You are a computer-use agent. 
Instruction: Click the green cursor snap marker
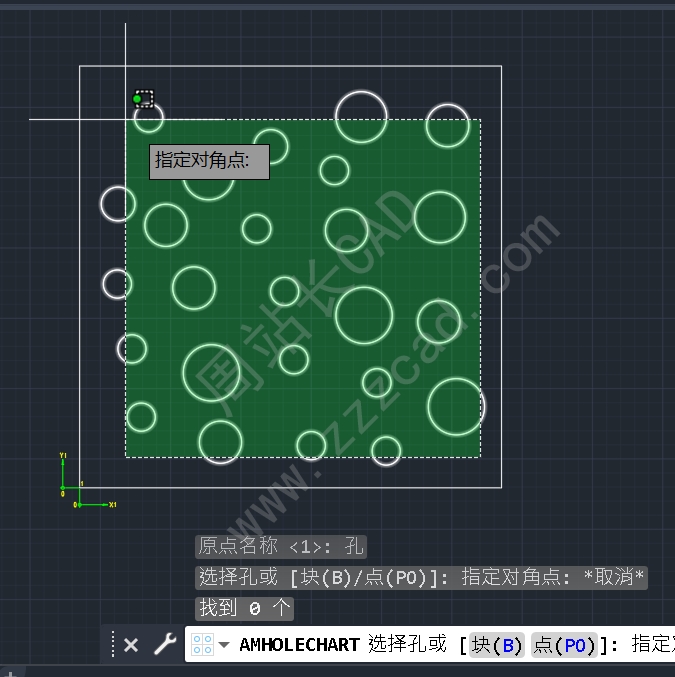[x=138, y=99]
